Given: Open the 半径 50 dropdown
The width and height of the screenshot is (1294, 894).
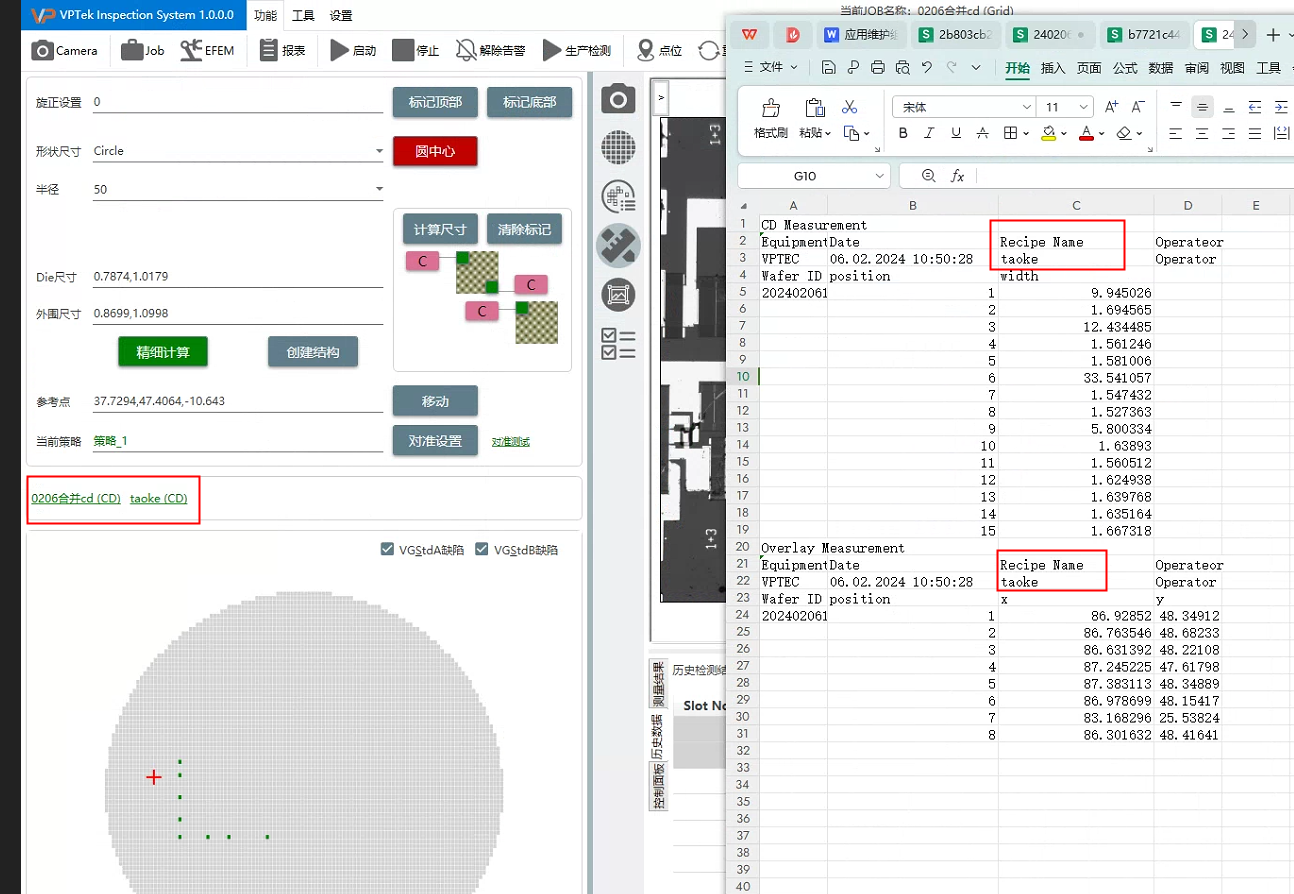Looking at the screenshot, I should click(x=379, y=190).
